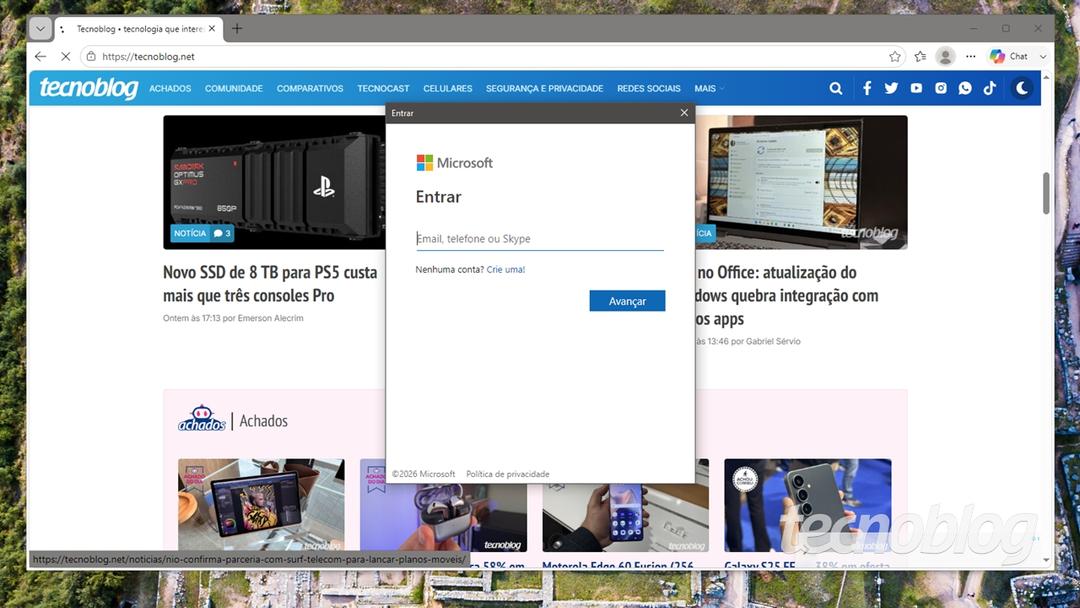Go back with the browser back arrow

[41, 56]
